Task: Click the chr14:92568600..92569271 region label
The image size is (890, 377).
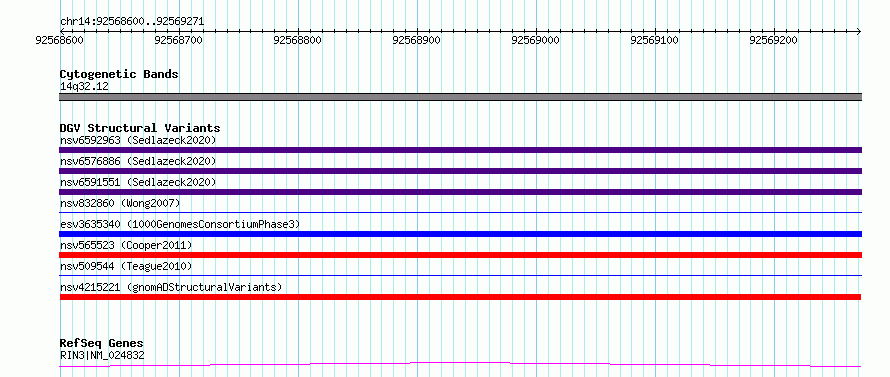Action: [x=132, y=22]
